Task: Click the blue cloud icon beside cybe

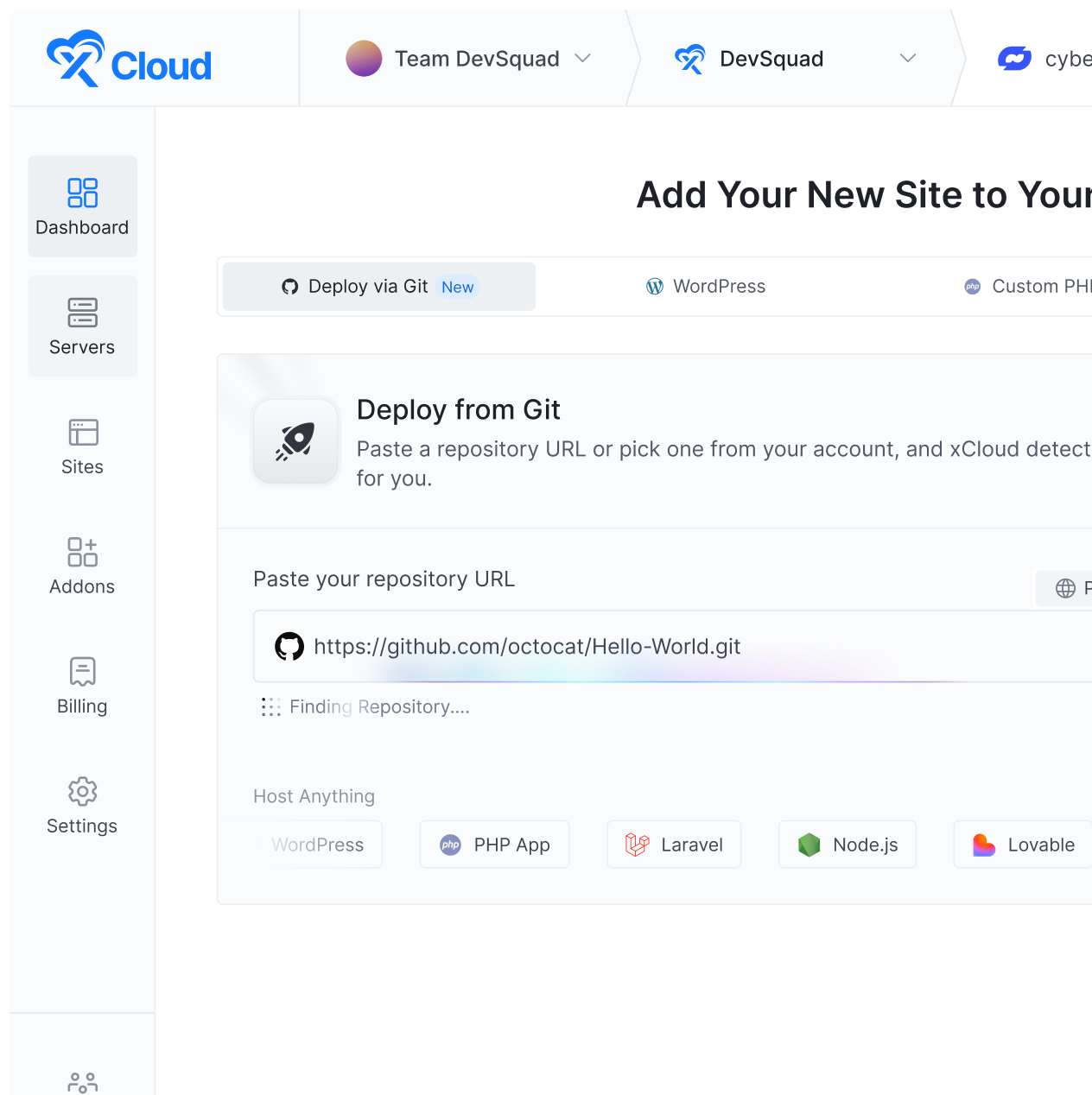Action: [1014, 59]
